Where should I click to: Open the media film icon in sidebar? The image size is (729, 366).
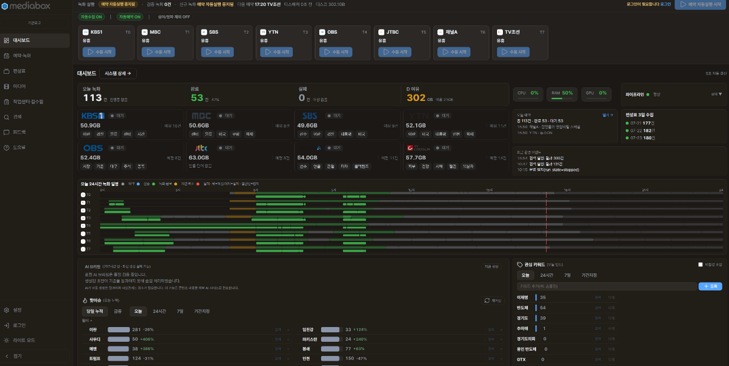[7, 87]
